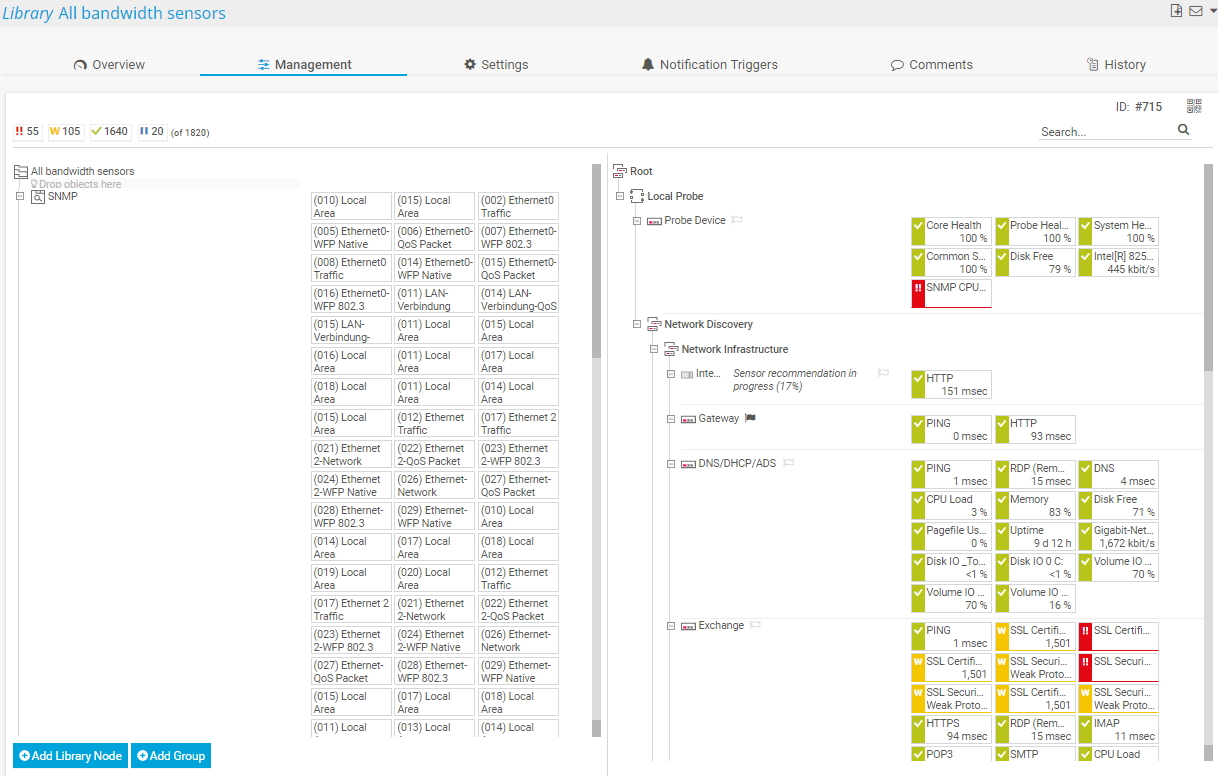Click the magnifier search icon

(1183, 130)
